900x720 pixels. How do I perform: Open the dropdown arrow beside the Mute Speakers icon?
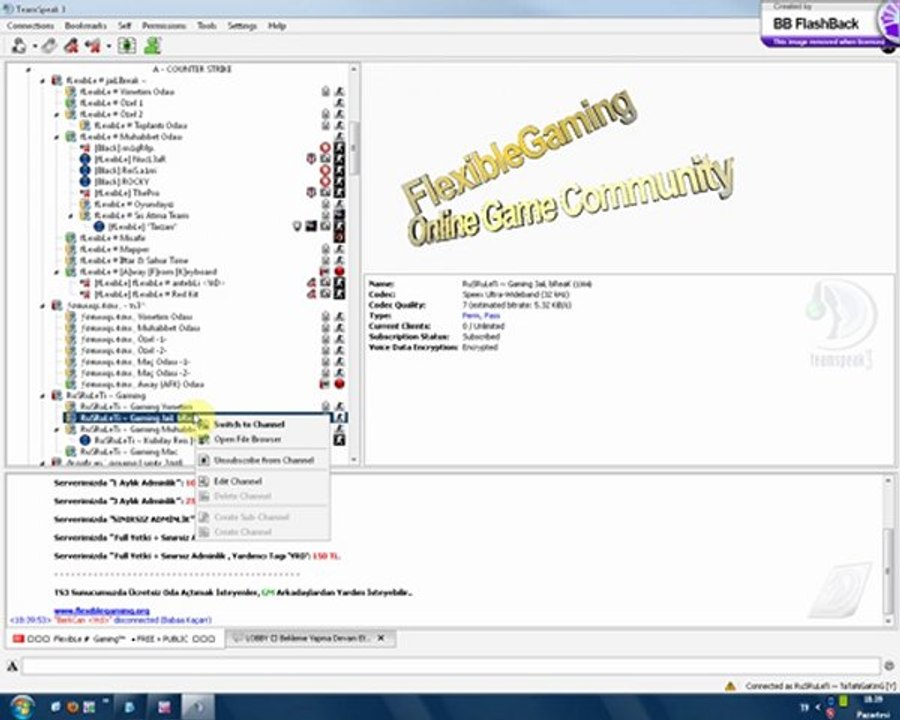click(x=108, y=46)
